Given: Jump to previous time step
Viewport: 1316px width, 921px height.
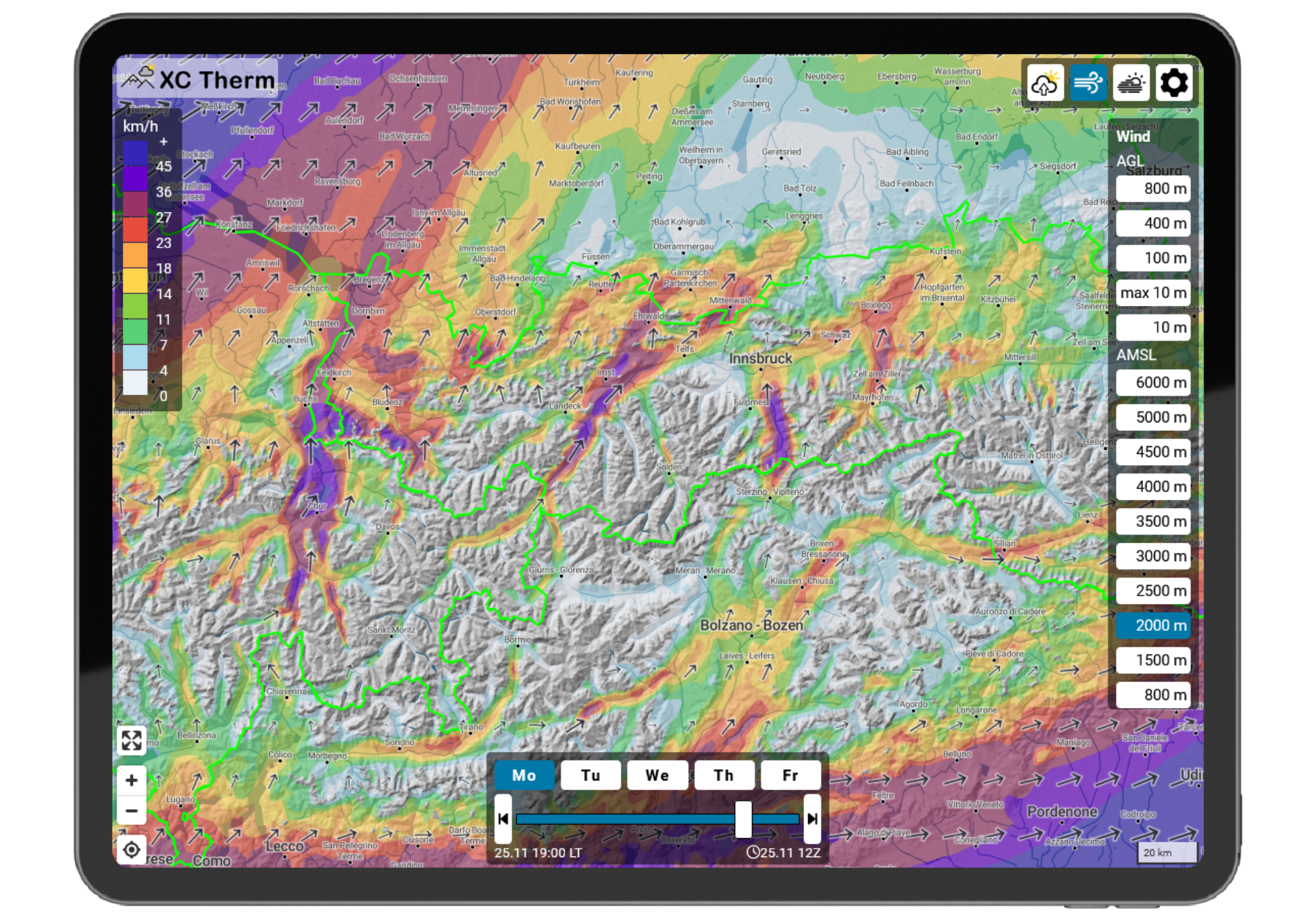Looking at the screenshot, I should (503, 818).
